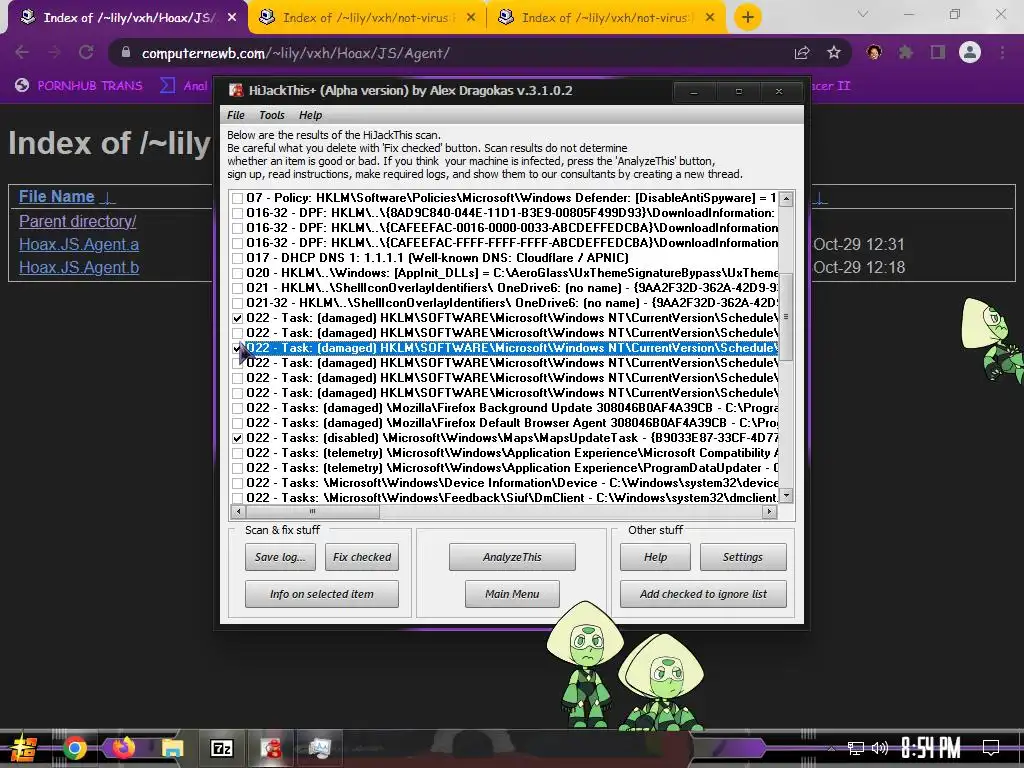The height and width of the screenshot is (768, 1024).
Task: Open the network icon in the tray
Action: (x=856, y=748)
